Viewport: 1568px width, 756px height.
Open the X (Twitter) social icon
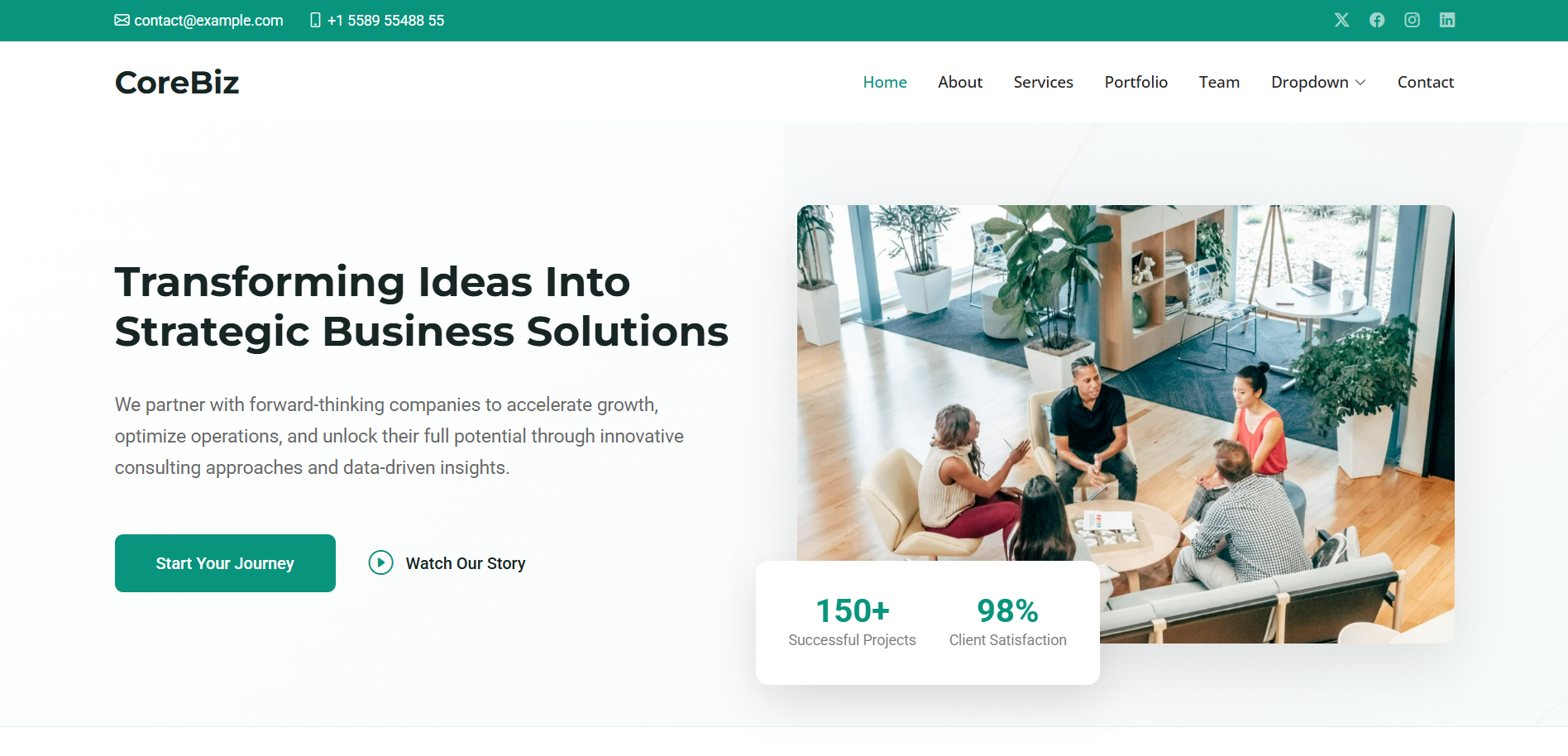point(1341,20)
